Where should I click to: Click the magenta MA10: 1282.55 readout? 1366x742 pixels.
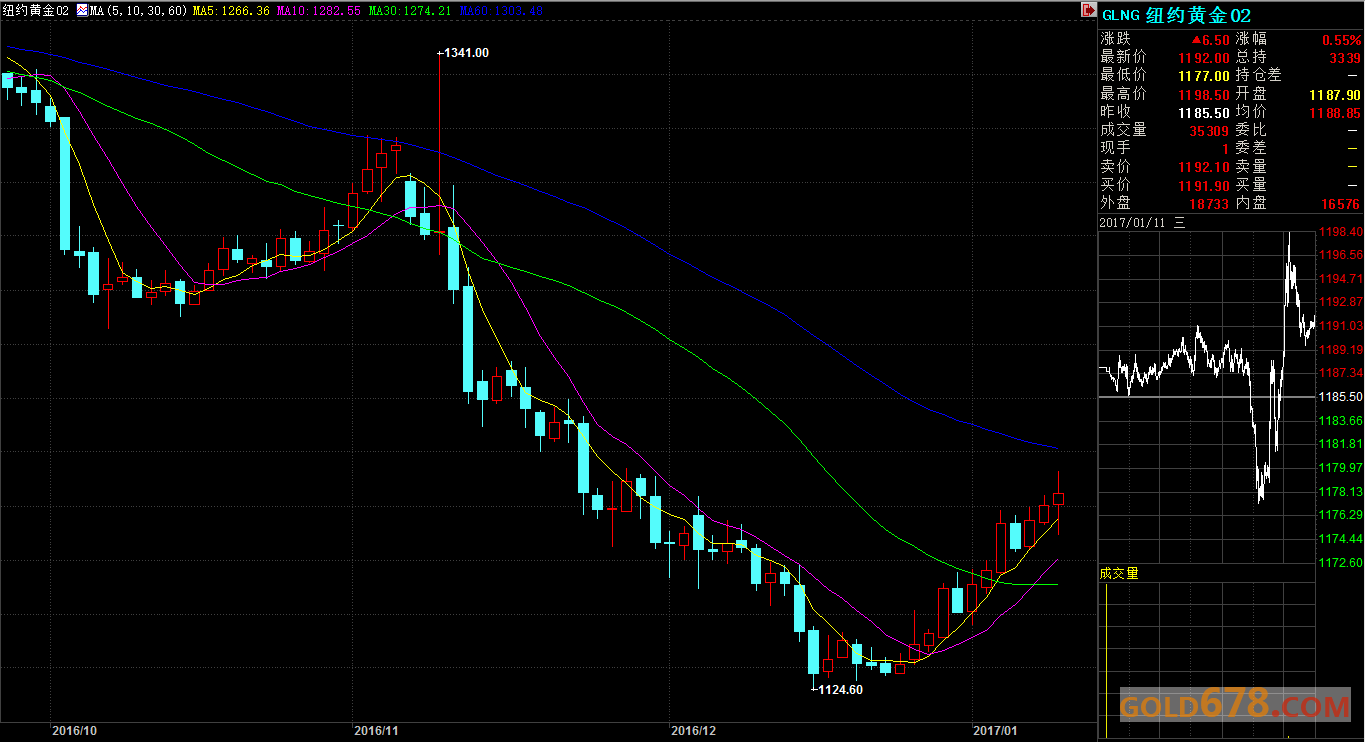click(x=318, y=10)
